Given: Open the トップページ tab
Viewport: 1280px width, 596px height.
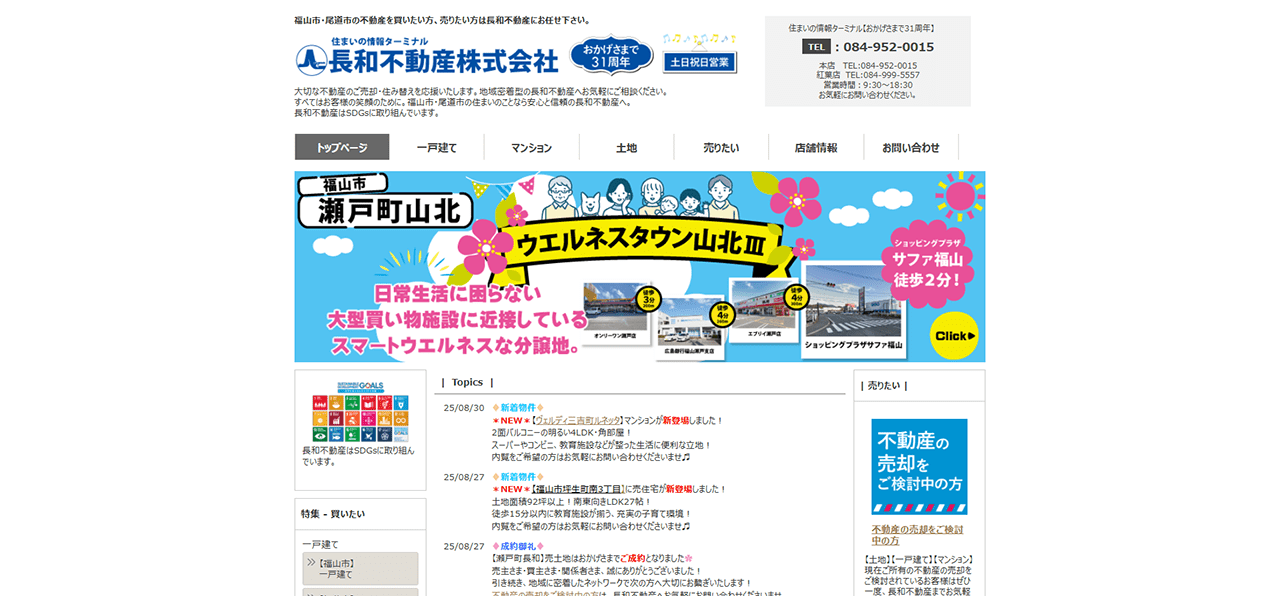Looking at the screenshot, I should coord(342,147).
